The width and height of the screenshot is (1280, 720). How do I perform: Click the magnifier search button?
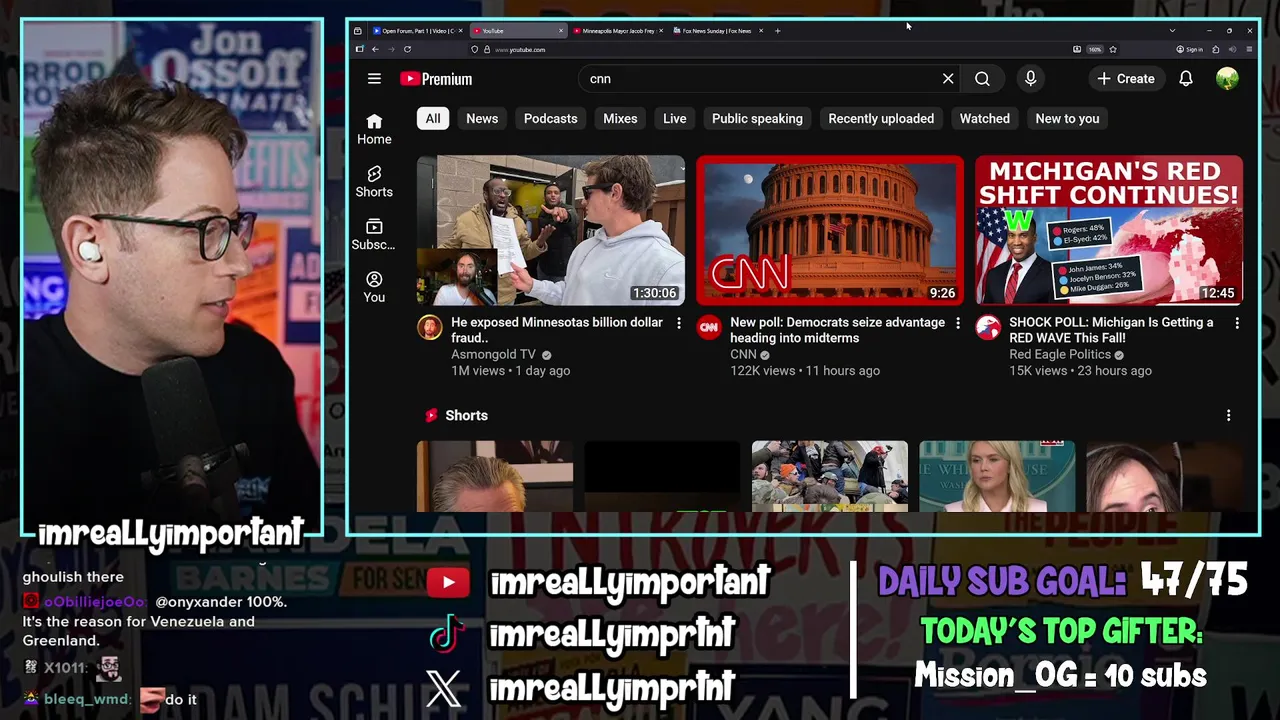pos(982,79)
